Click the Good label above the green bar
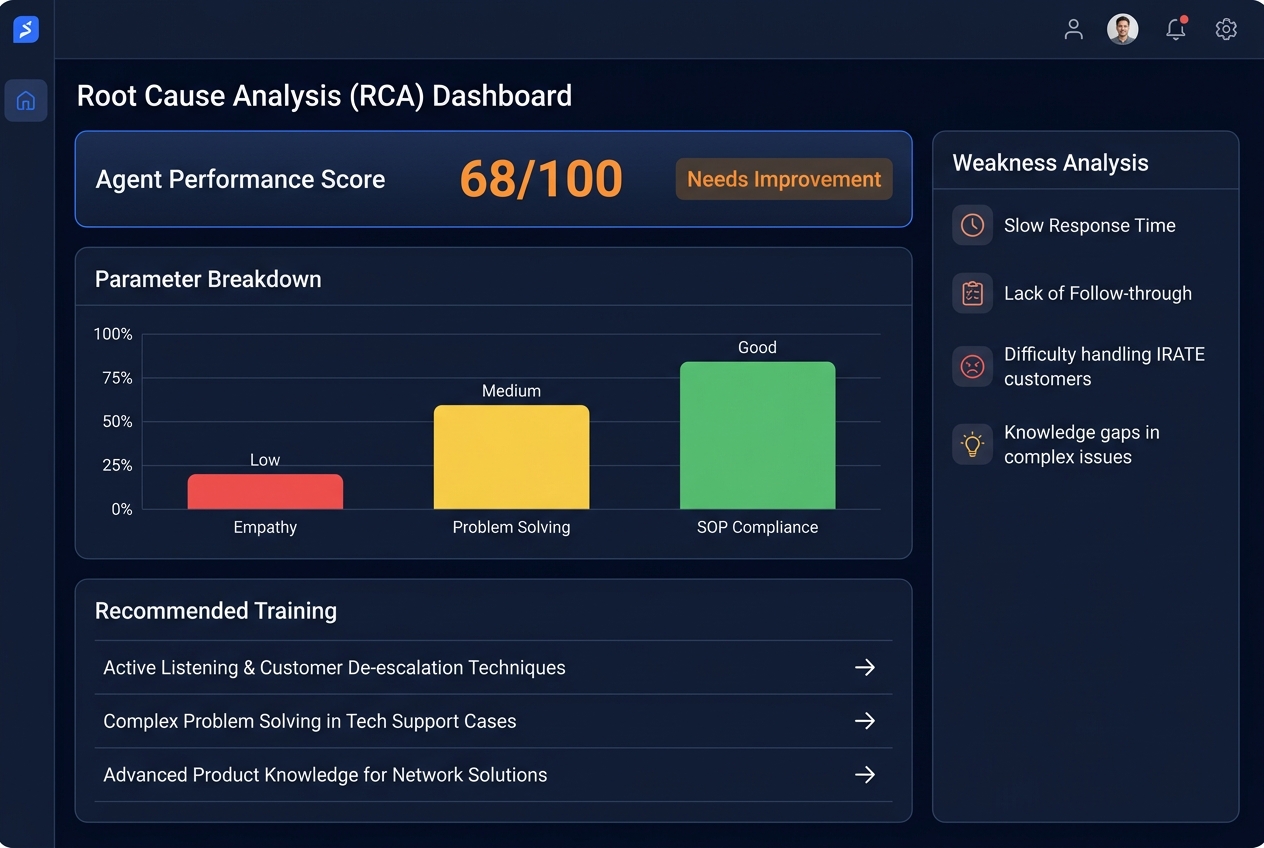Image resolution: width=1264 pixels, height=848 pixels. tap(757, 347)
